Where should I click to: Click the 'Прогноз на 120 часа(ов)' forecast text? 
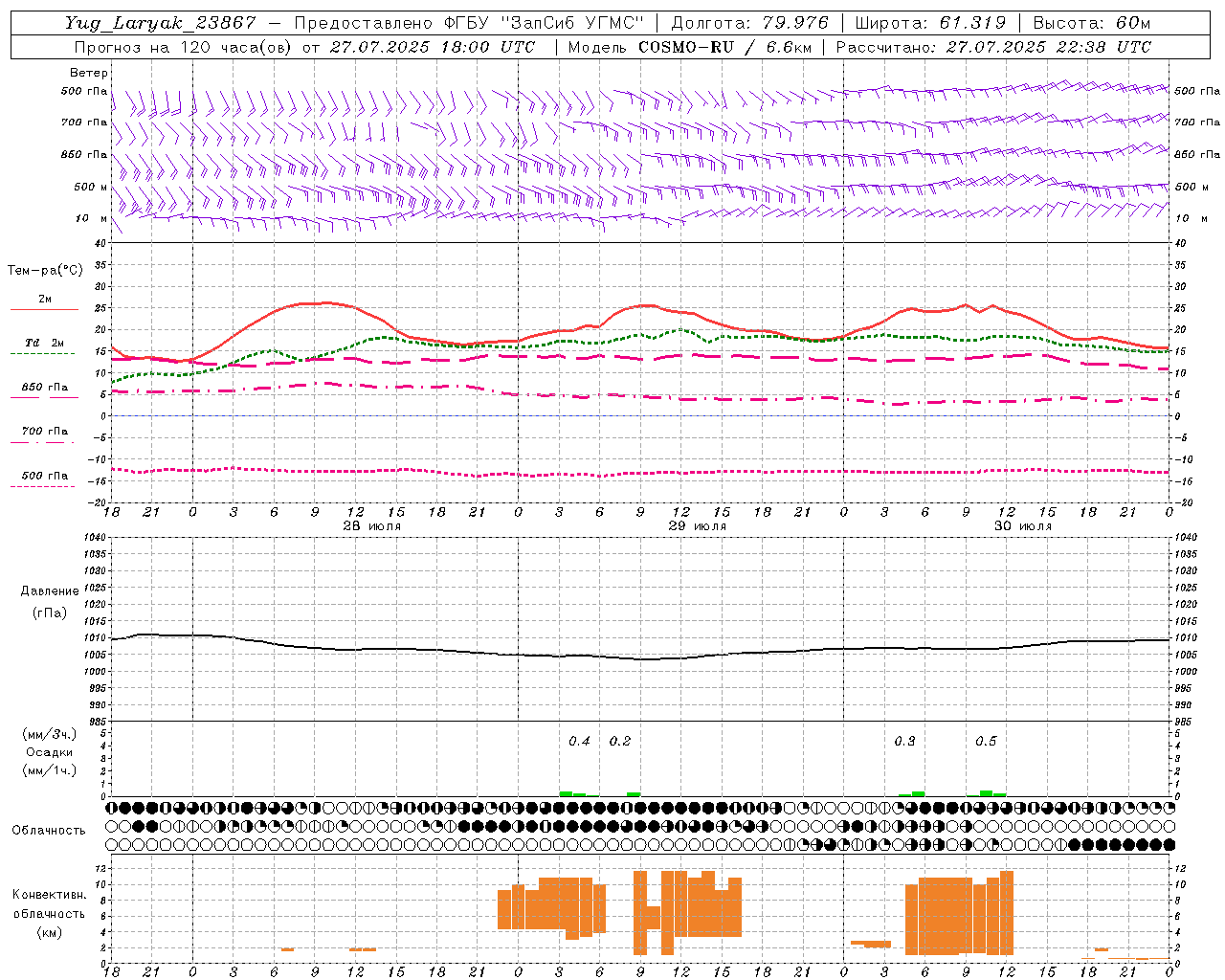183,47
